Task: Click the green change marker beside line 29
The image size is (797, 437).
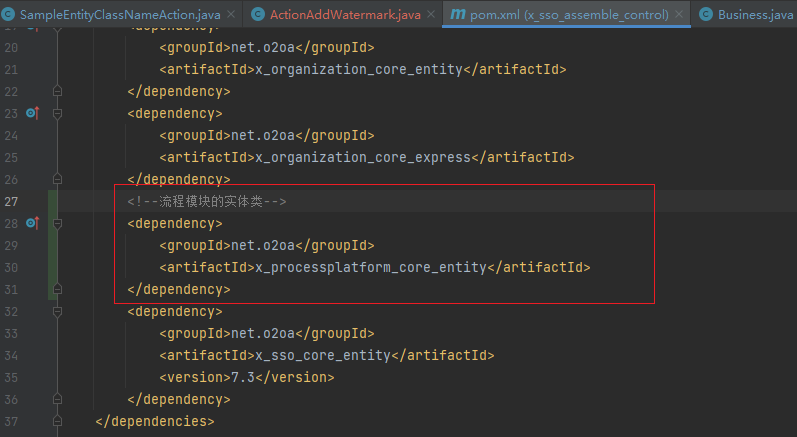Action: 52,245
